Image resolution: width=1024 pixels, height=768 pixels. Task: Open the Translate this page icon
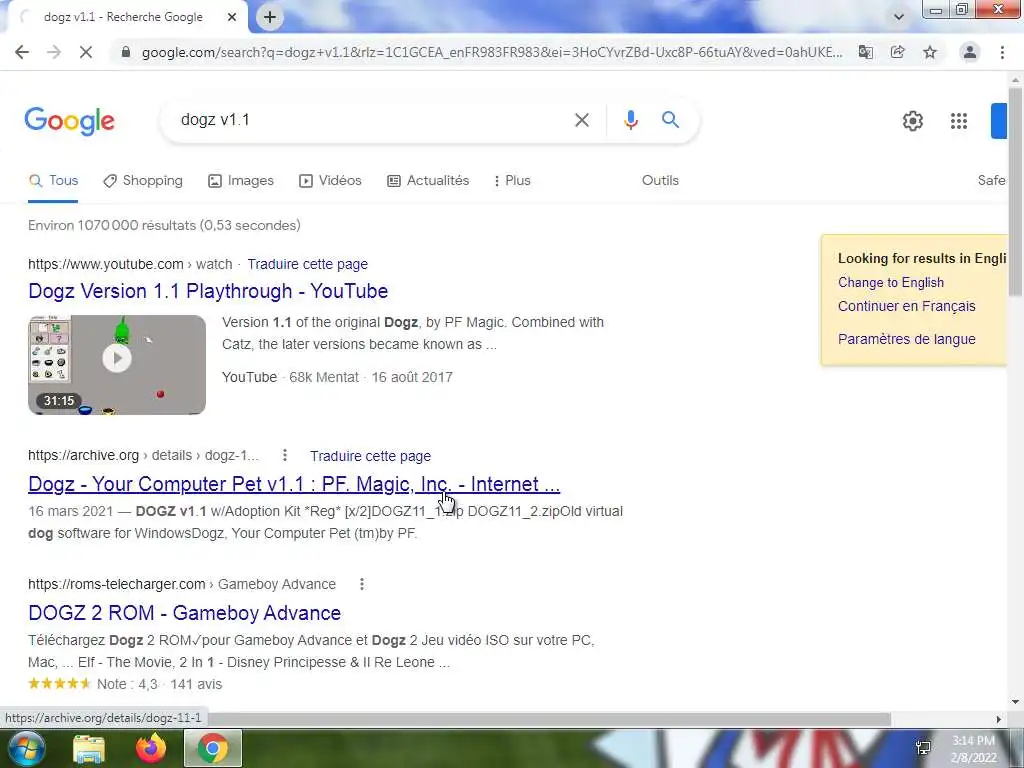(866, 52)
